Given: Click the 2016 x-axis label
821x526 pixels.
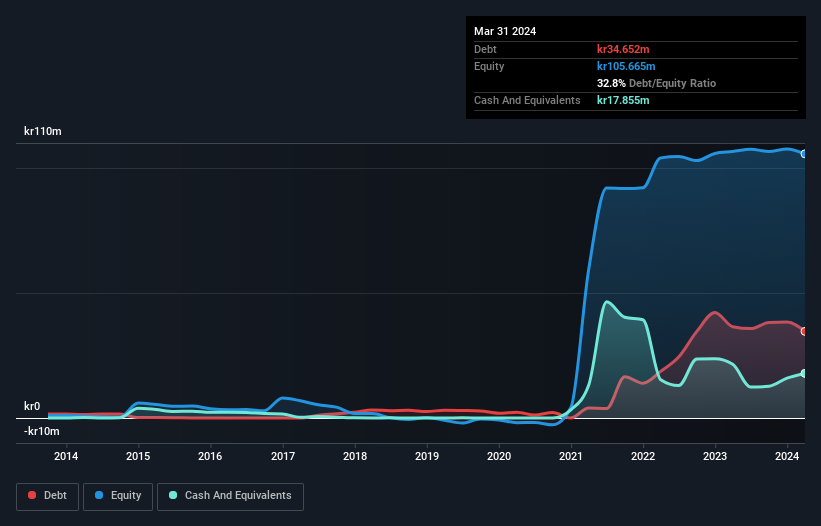Looking at the screenshot, I should click(210, 456).
